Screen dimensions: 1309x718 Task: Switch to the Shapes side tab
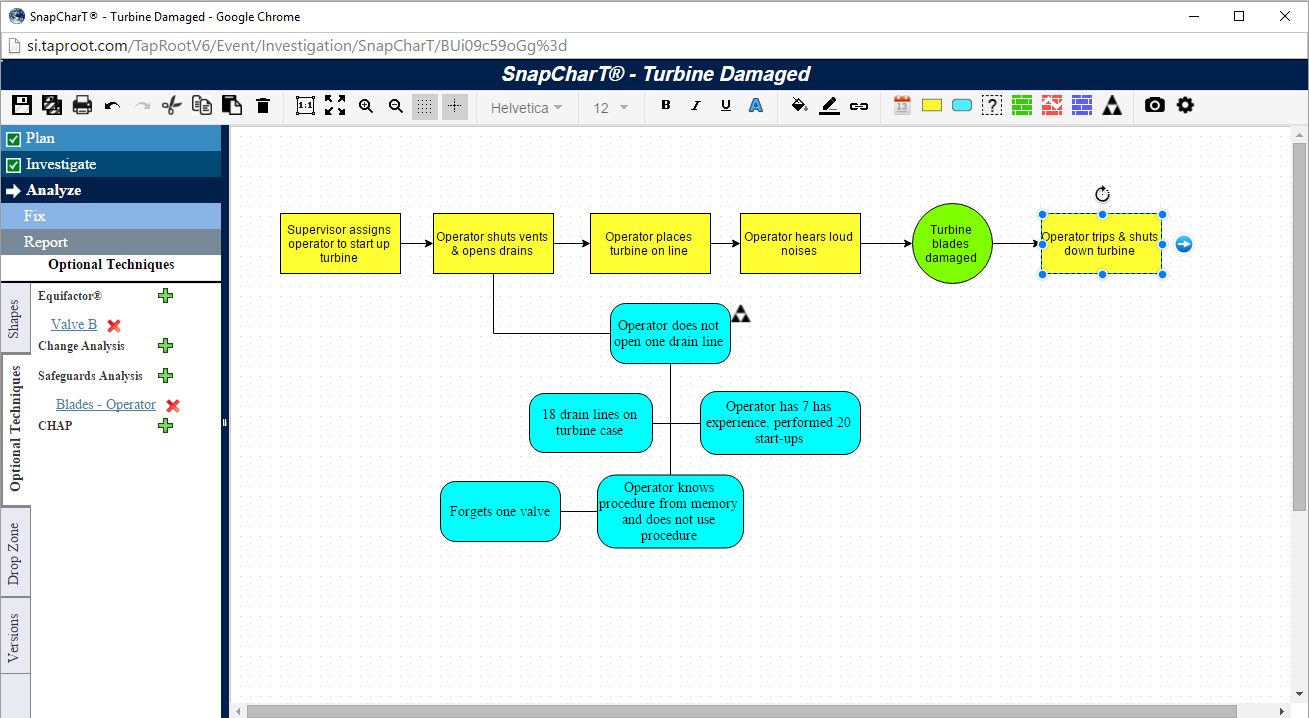click(x=14, y=319)
